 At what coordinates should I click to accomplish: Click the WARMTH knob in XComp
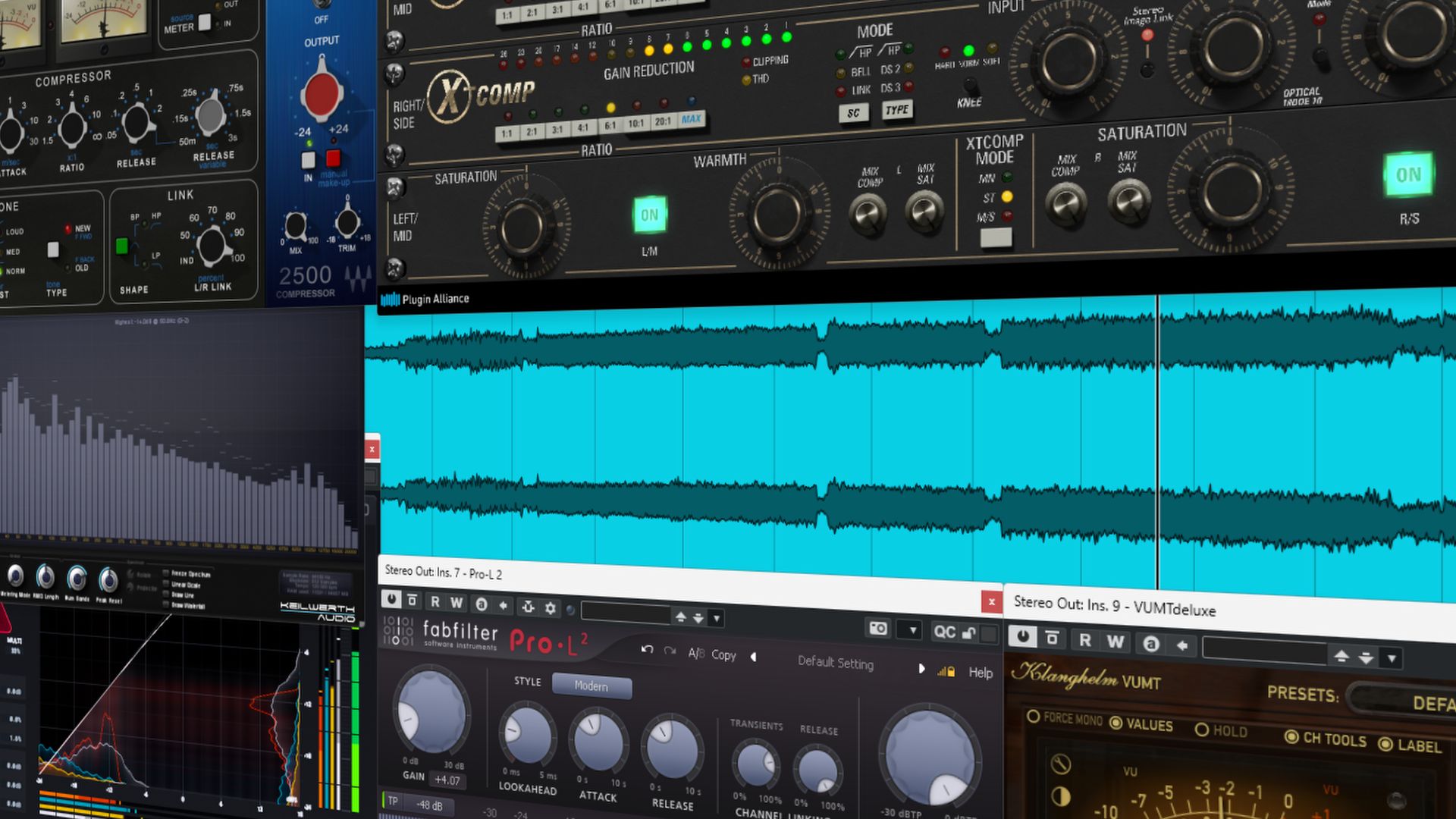pos(777,215)
